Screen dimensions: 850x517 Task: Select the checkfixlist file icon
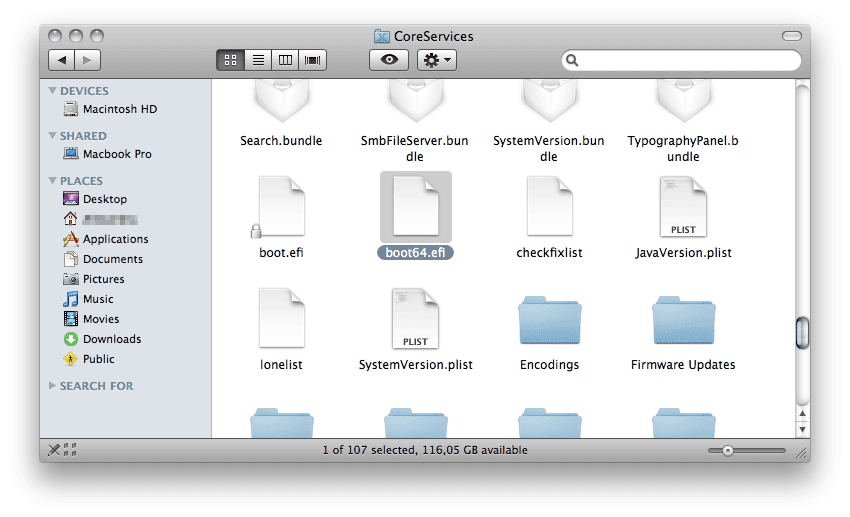tap(549, 206)
